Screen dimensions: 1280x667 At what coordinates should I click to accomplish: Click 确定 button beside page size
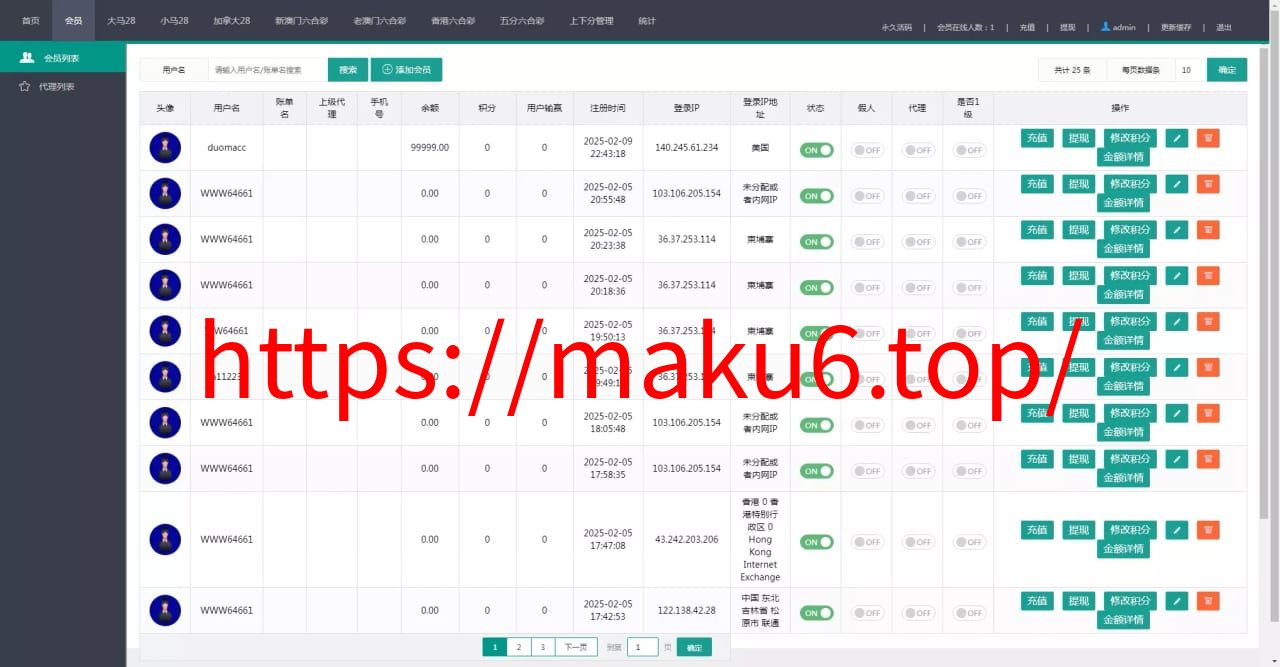click(1227, 70)
